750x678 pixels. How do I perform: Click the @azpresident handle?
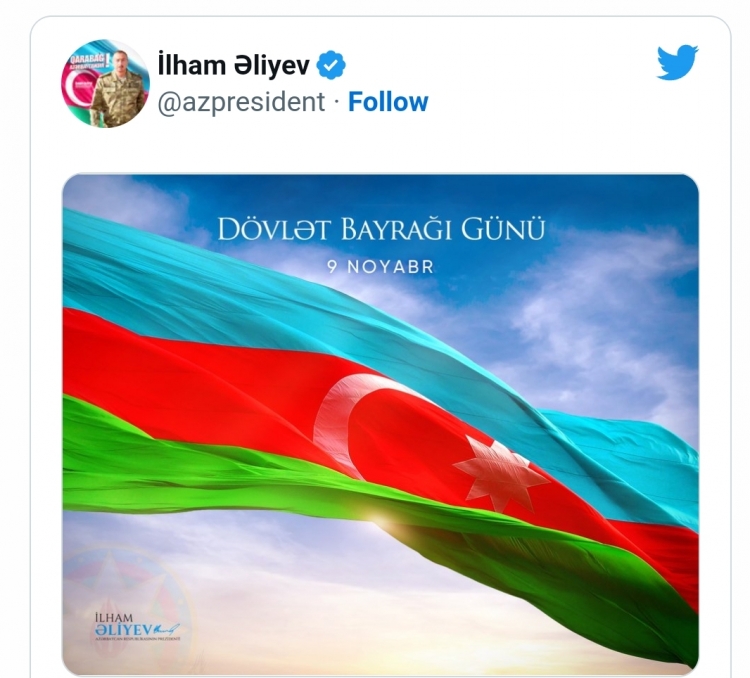pos(242,102)
